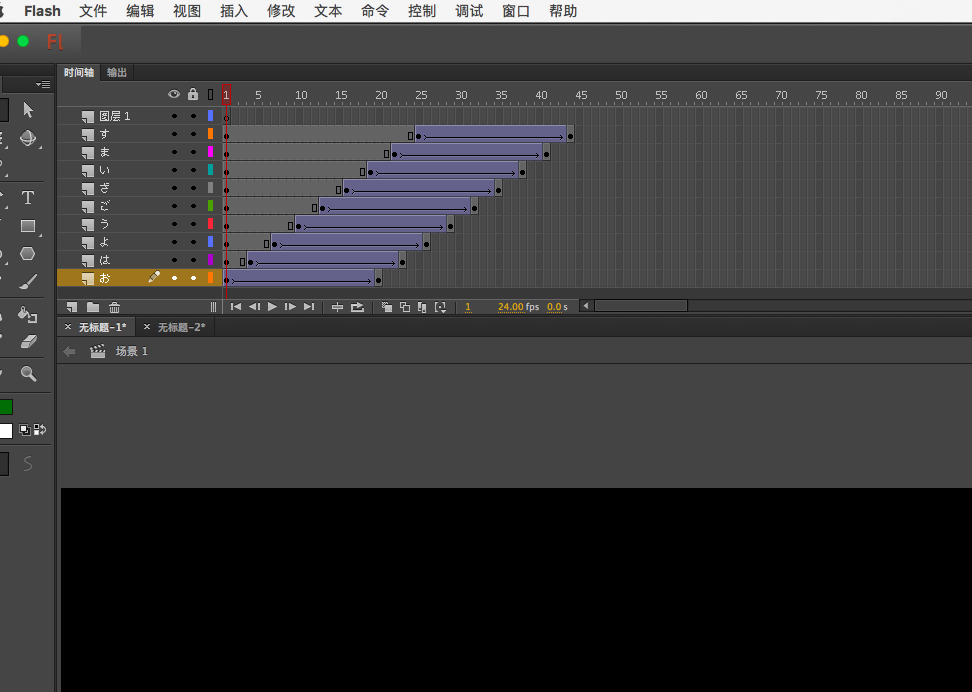Select the PolyStar hexagon tool

[x=28, y=254]
